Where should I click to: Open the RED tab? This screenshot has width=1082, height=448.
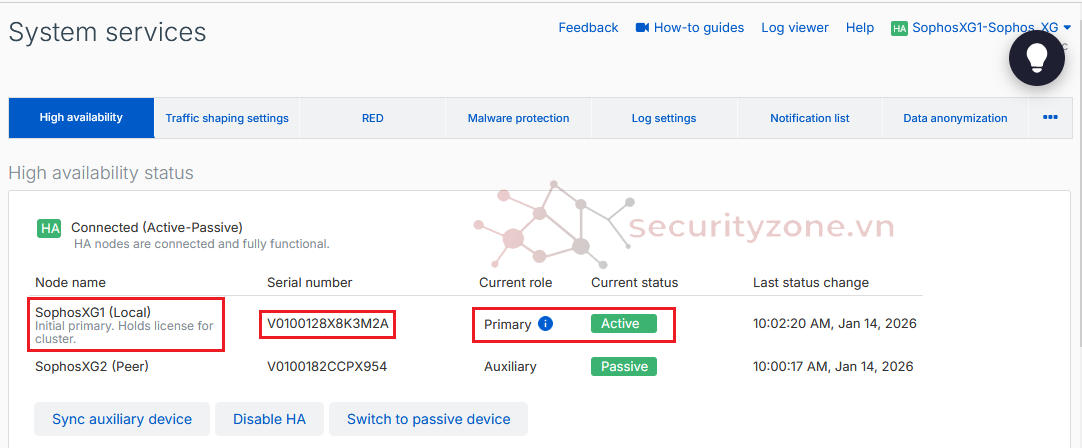372,118
